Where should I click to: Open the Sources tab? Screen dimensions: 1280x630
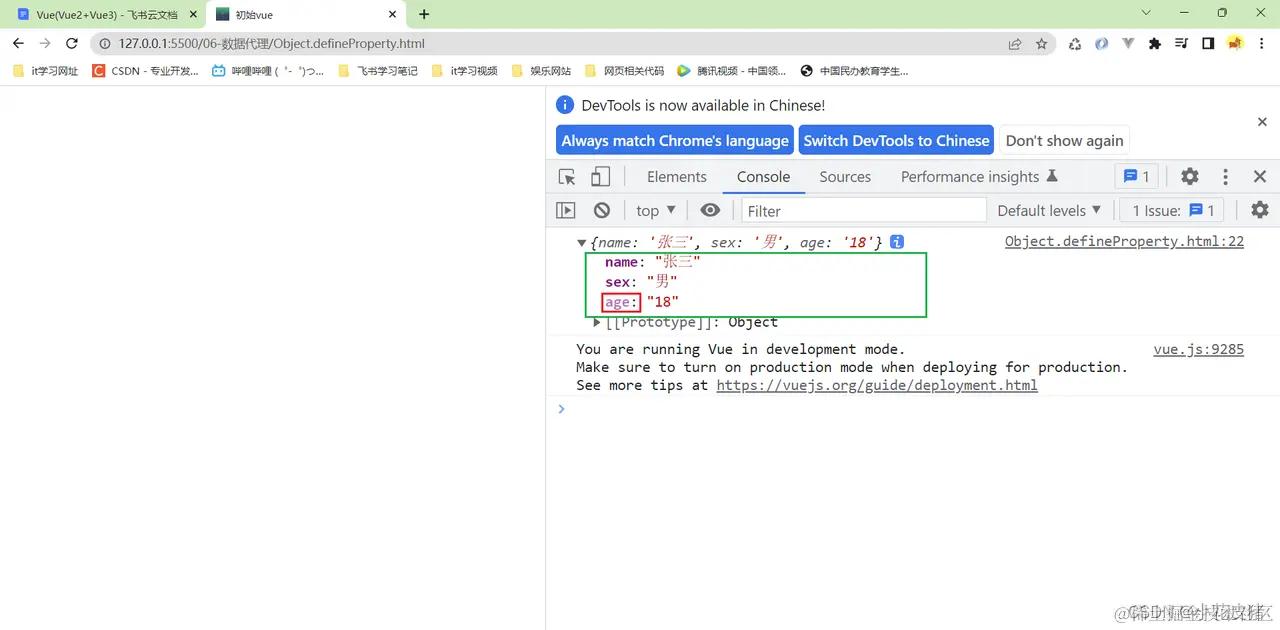tap(845, 177)
